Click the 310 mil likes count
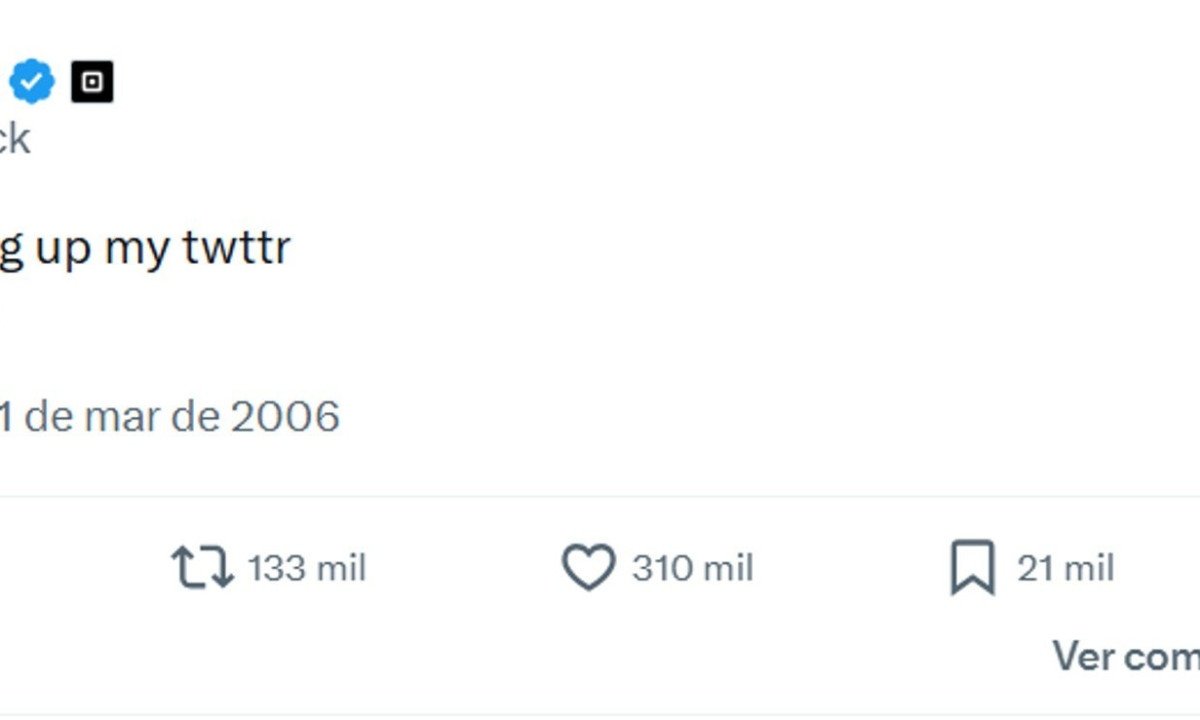 pyautogui.click(x=664, y=568)
